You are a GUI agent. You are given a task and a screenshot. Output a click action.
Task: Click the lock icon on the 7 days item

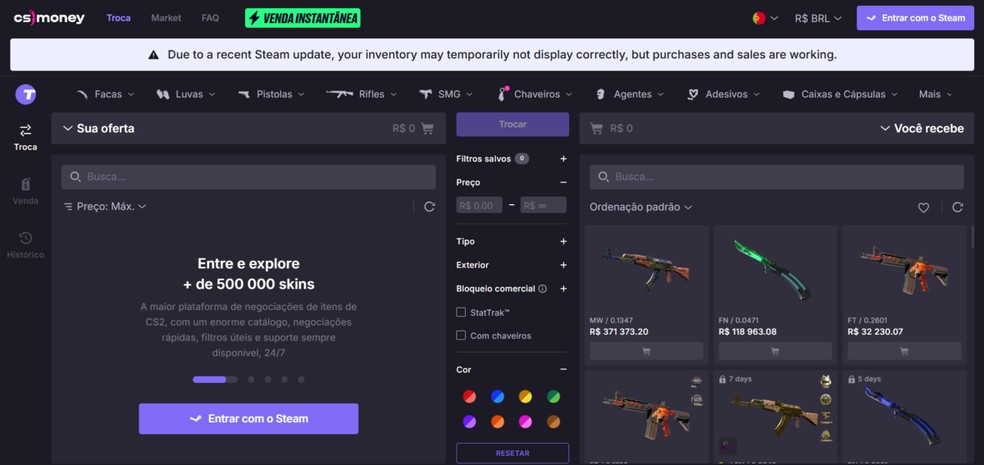click(722, 380)
